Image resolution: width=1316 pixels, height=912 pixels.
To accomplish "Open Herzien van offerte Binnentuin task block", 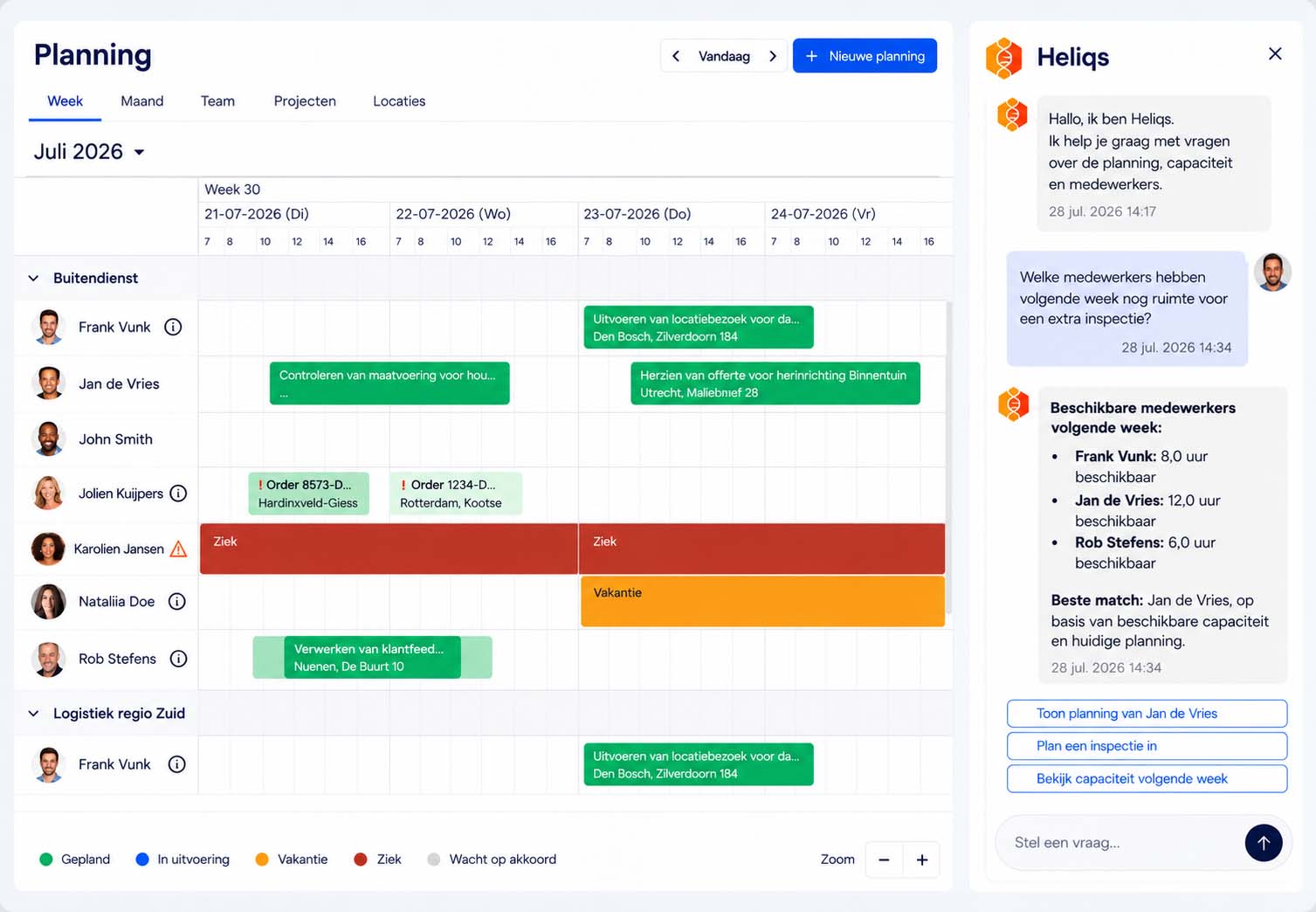I will tap(775, 383).
